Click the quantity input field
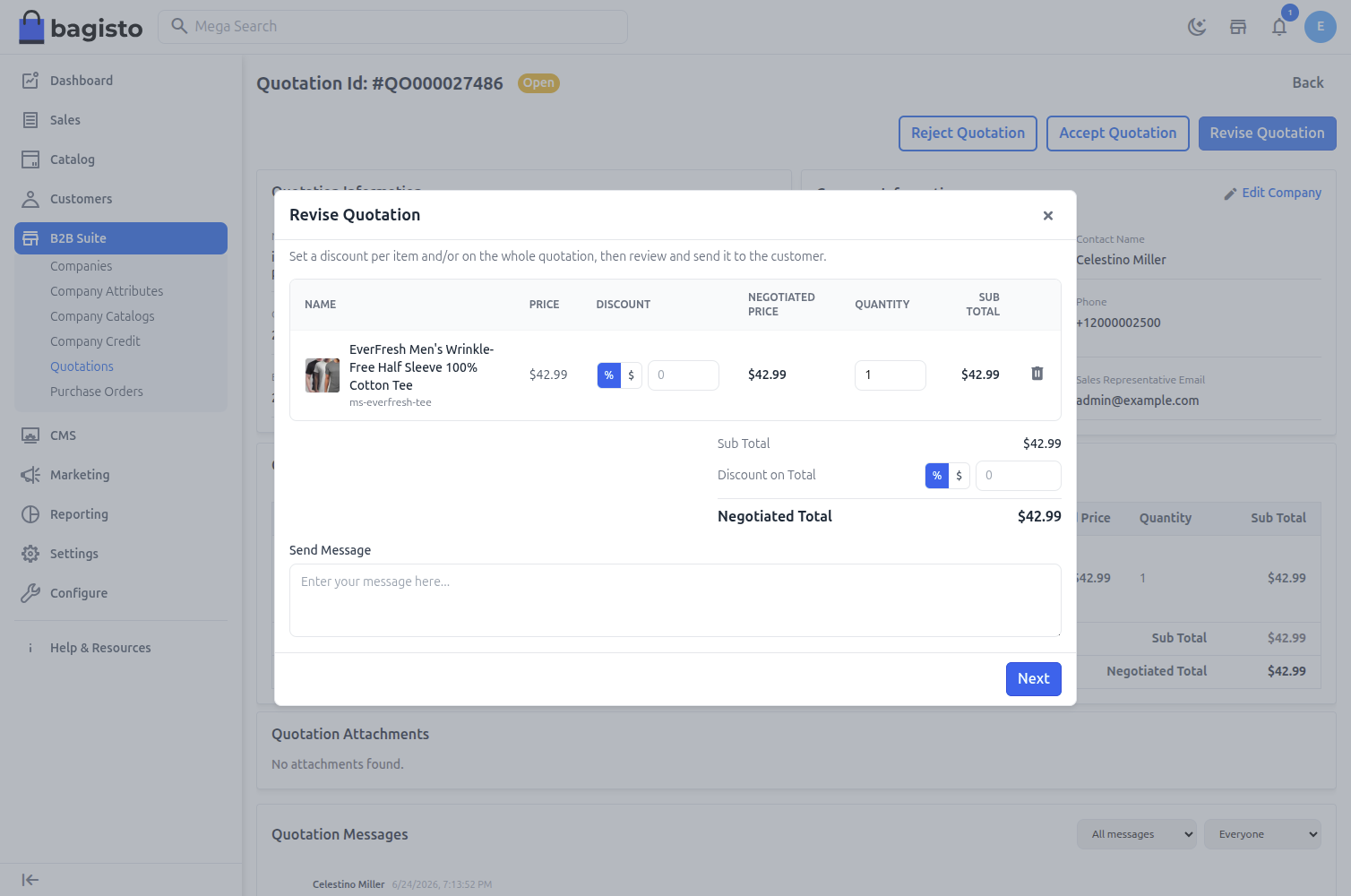The height and width of the screenshot is (896, 1351). tap(891, 375)
